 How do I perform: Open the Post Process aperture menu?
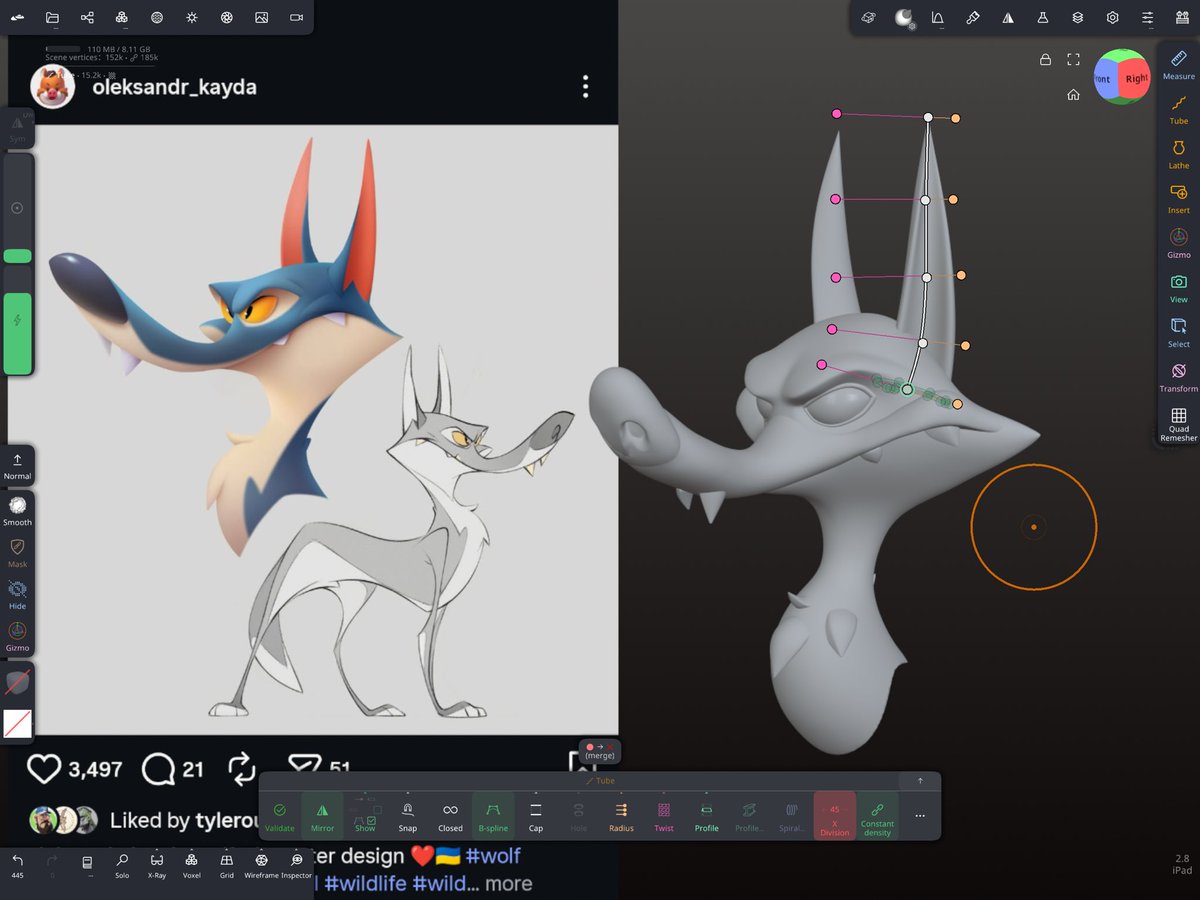pos(227,18)
